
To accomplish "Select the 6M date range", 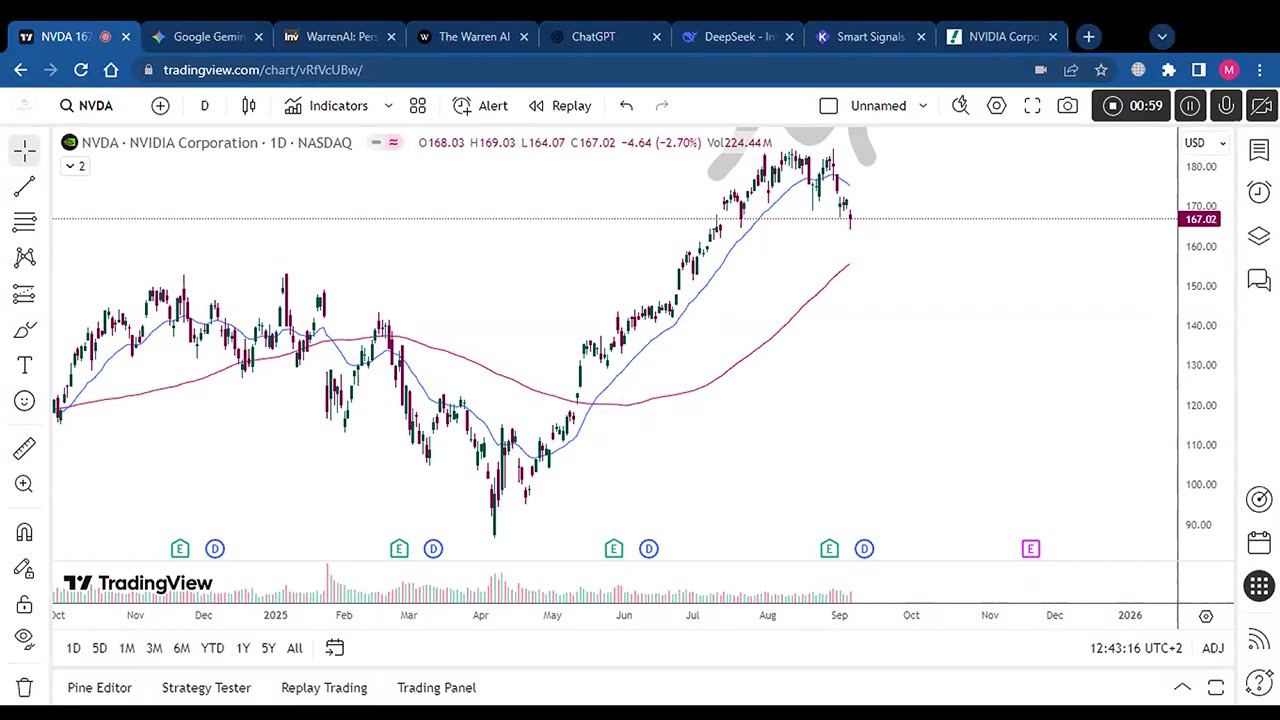I will point(181,648).
